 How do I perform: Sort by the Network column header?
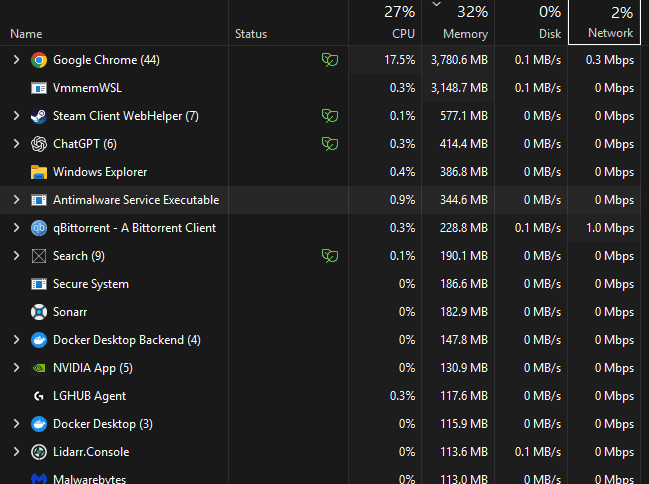click(609, 33)
